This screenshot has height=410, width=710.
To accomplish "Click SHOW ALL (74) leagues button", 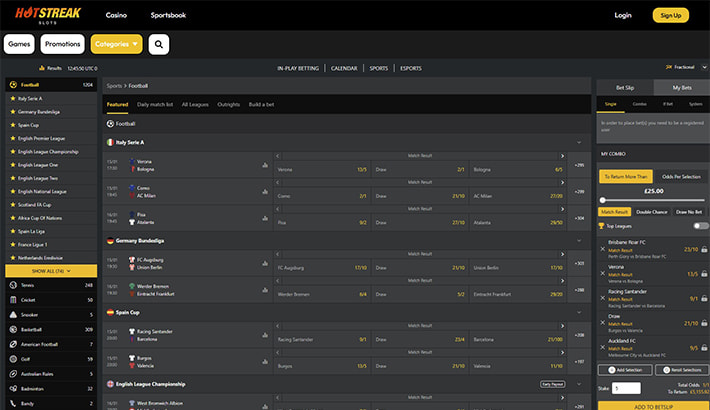I will [51, 271].
